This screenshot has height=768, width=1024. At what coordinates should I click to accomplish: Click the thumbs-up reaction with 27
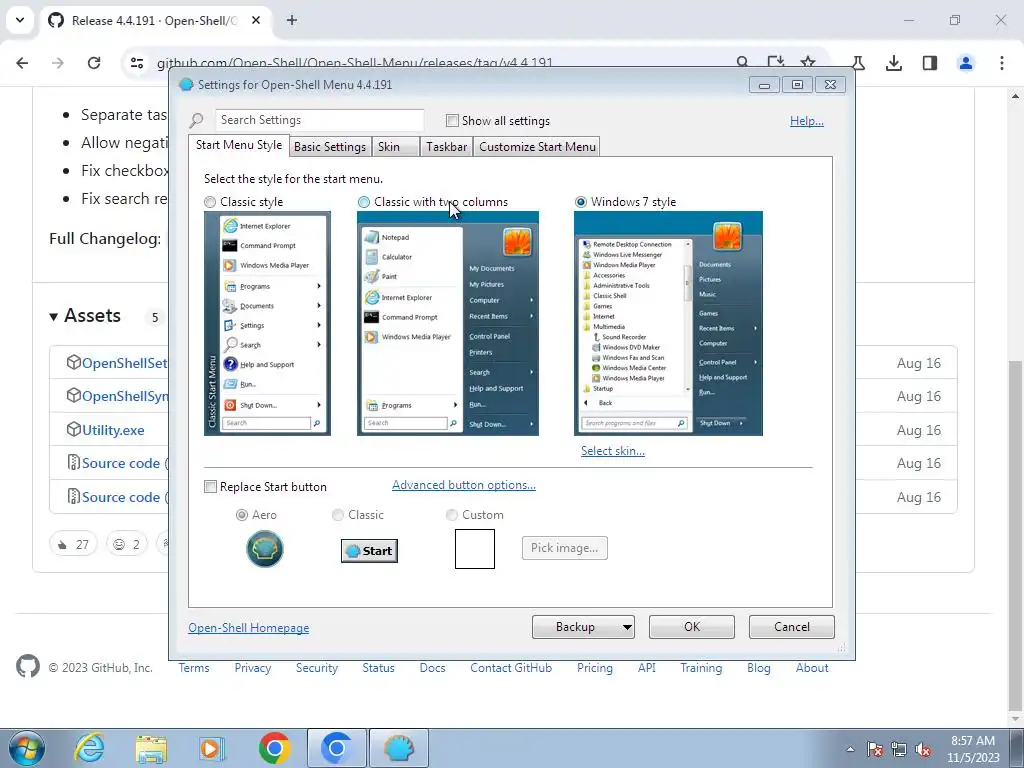click(x=73, y=544)
